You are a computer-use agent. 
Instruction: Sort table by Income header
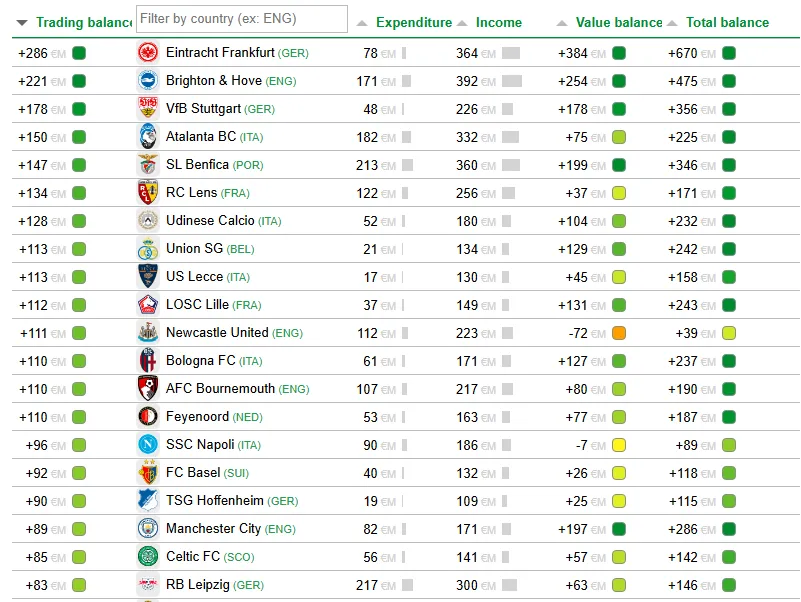tap(498, 23)
